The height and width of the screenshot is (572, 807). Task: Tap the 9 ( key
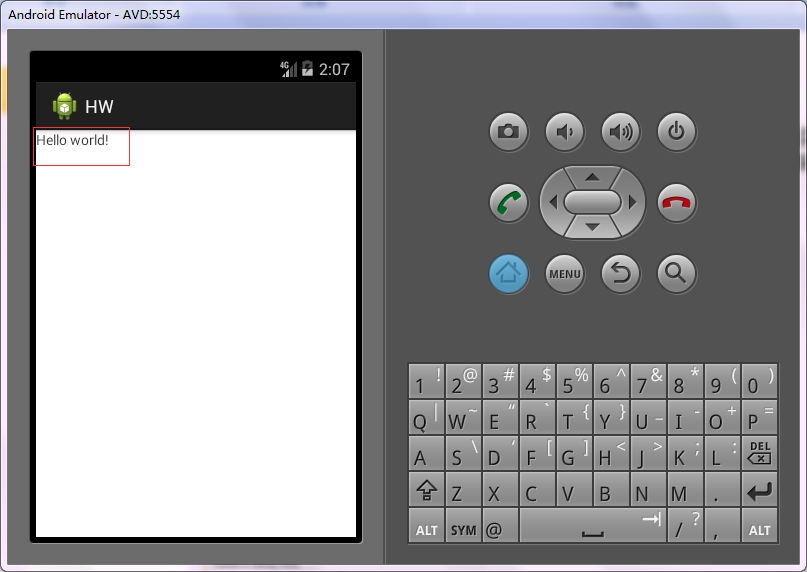click(x=723, y=381)
